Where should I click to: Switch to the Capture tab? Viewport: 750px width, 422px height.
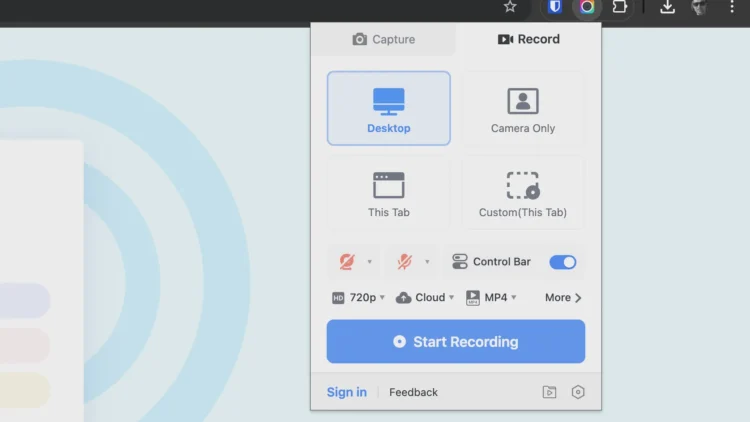(384, 39)
